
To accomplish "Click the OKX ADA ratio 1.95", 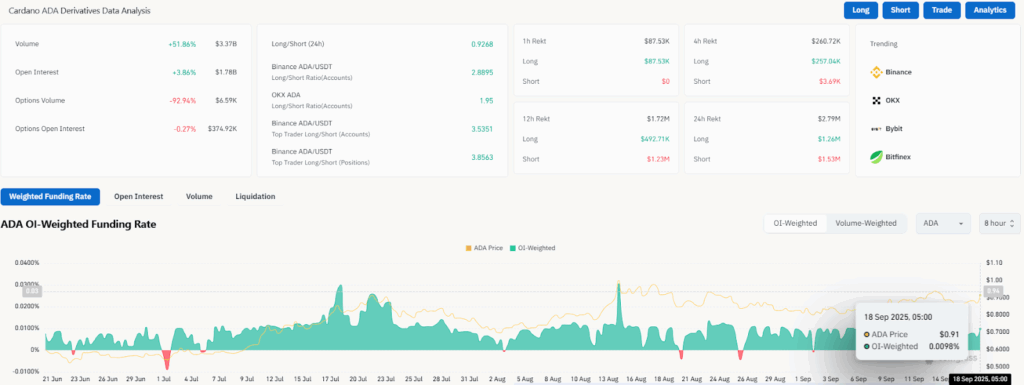I will pyautogui.click(x=487, y=100).
